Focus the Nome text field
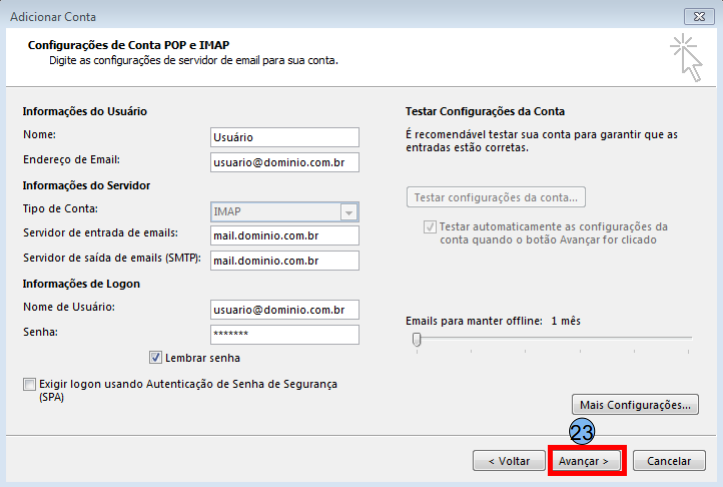 click(284, 137)
